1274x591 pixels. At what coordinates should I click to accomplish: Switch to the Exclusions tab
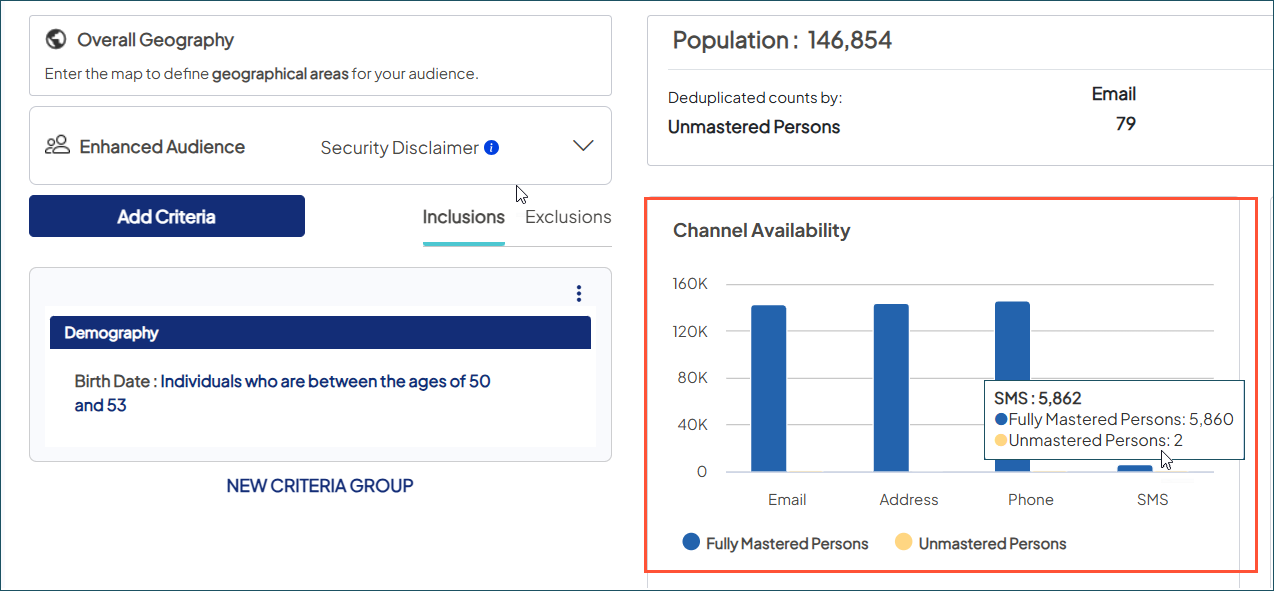568,216
